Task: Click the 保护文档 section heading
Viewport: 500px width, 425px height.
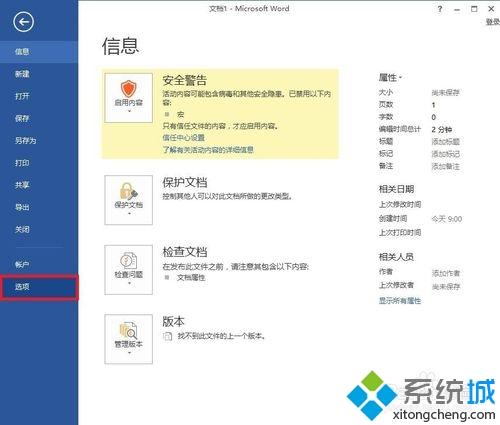Action: tap(185, 182)
